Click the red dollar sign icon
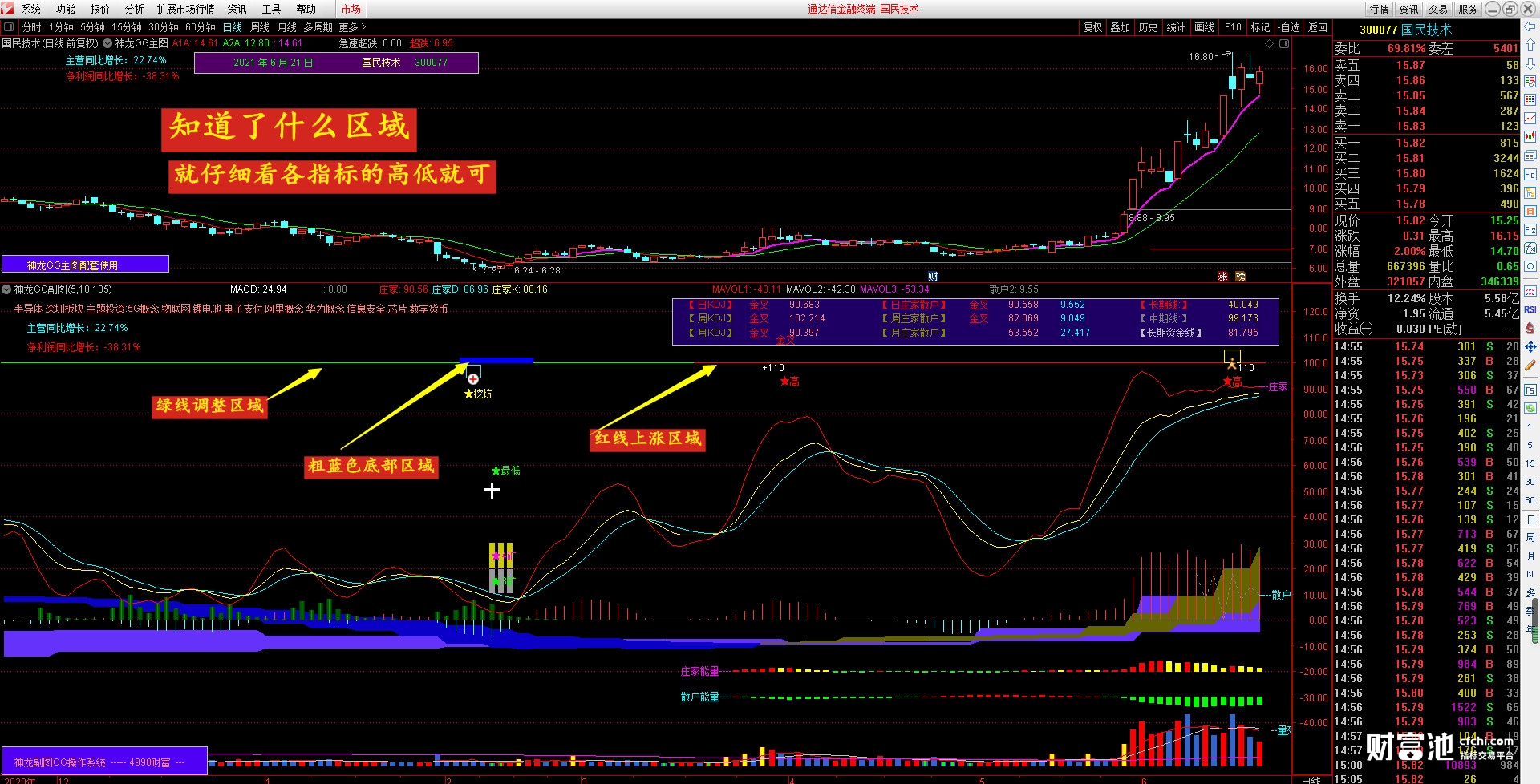 [1530, 329]
